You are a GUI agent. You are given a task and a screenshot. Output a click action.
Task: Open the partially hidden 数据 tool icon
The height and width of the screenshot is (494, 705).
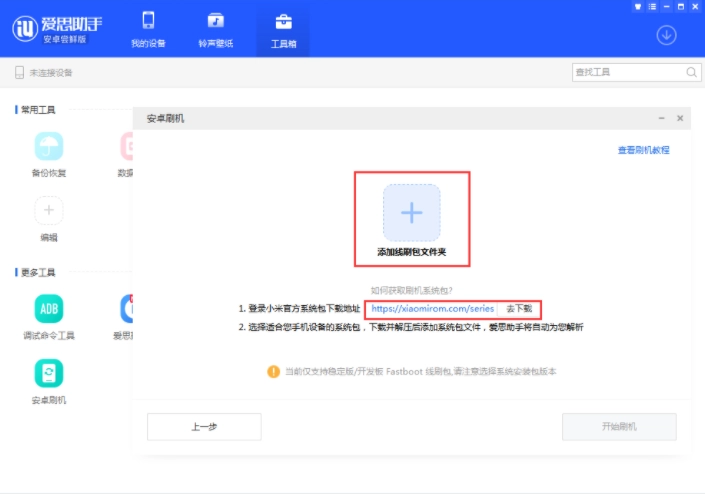click(x=127, y=147)
